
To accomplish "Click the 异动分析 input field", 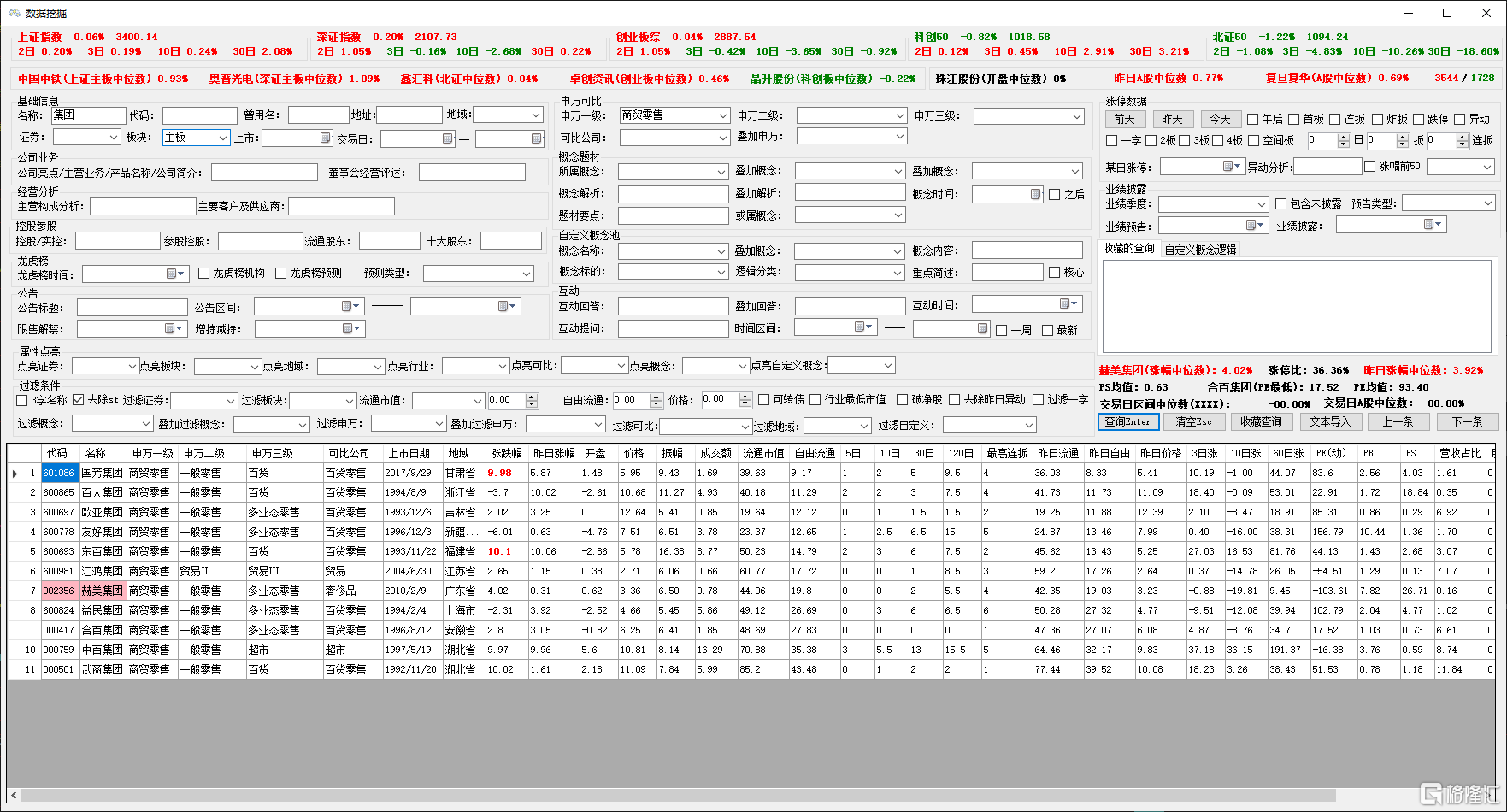I will pos(1327,166).
